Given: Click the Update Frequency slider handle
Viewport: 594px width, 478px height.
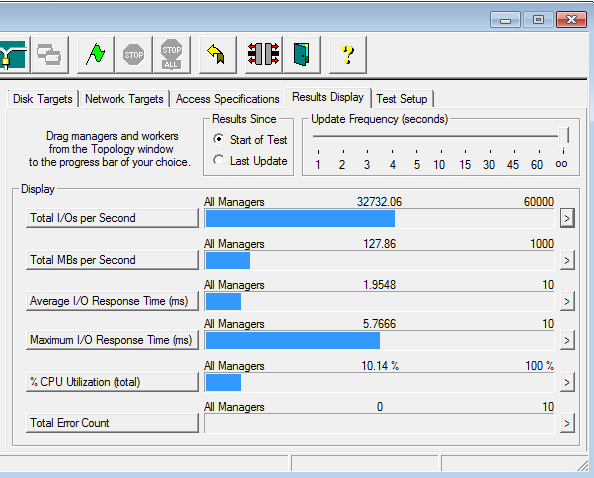Looking at the screenshot, I should (564, 137).
